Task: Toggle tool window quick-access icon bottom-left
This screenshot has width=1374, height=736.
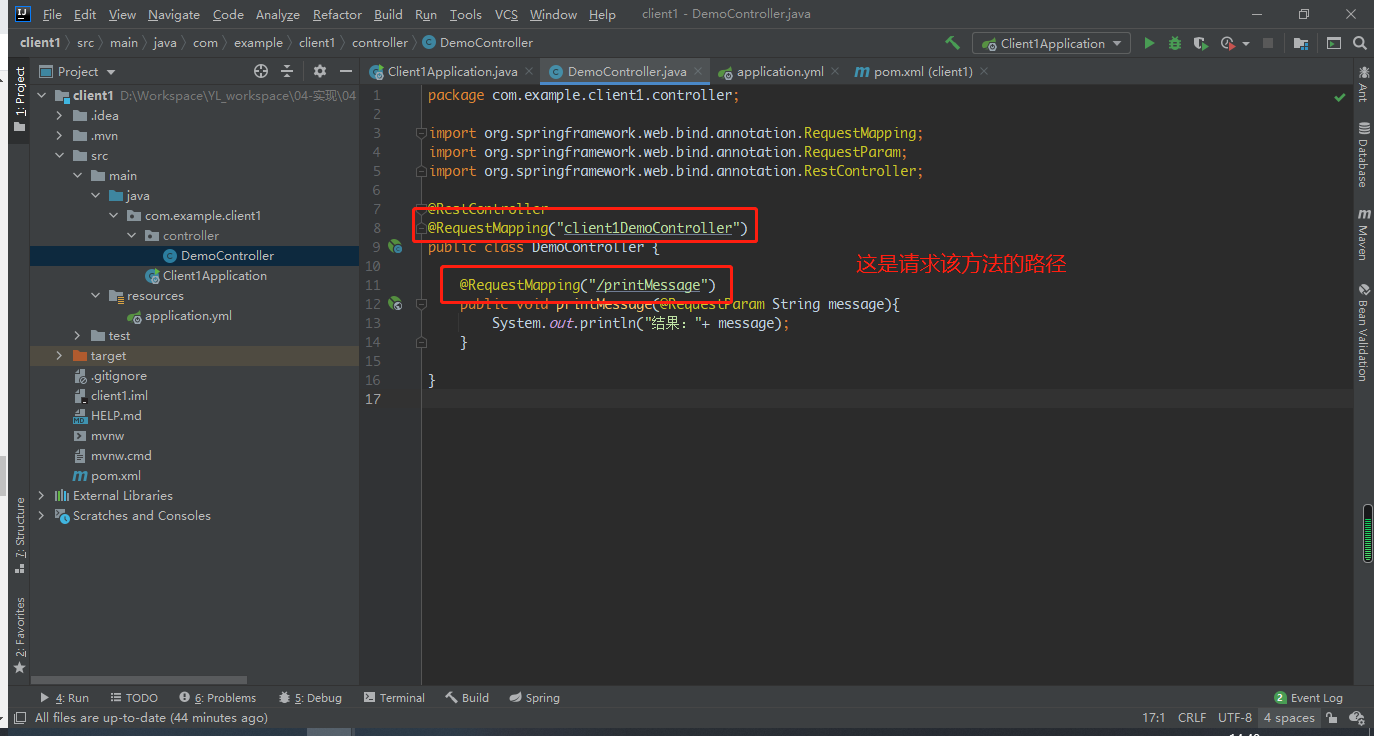Action: coord(18,717)
